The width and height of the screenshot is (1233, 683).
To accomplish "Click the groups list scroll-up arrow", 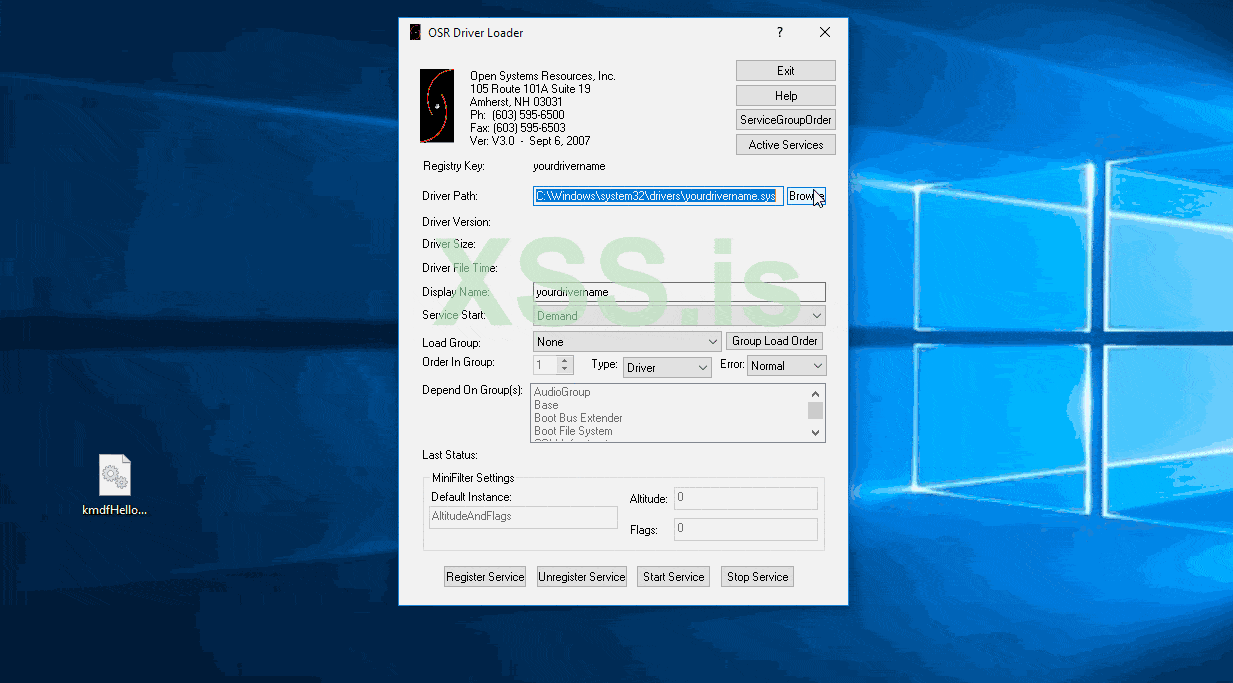I will [x=816, y=393].
